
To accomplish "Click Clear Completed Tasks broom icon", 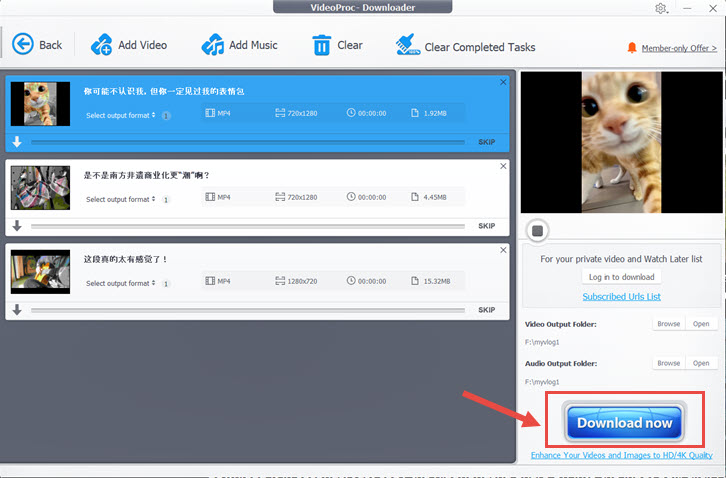I will click(x=407, y=45).
